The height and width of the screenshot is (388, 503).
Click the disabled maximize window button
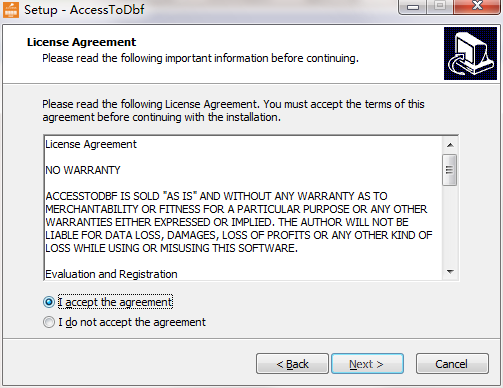(440, 6)
